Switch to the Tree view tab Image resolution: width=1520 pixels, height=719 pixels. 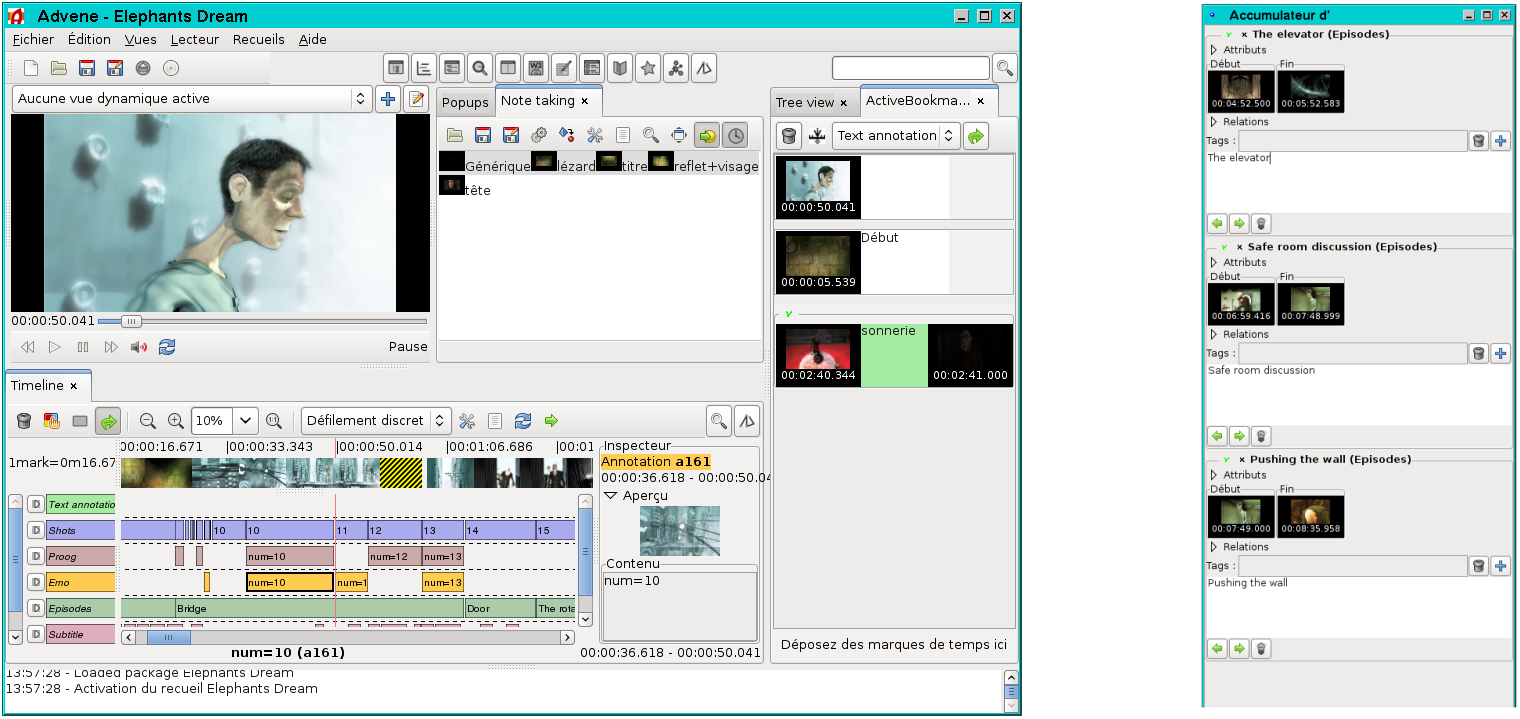point(805,102)
